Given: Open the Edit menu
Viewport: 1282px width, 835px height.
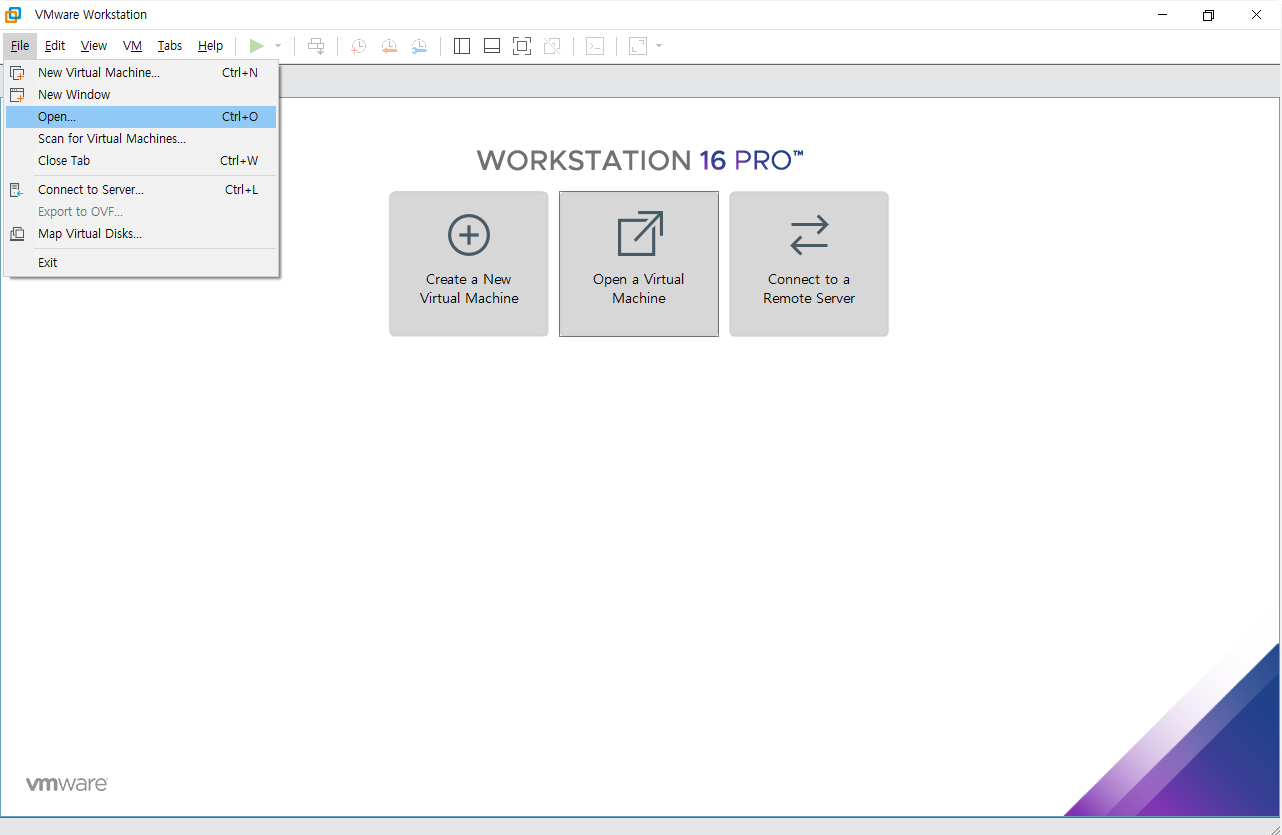Looking at the screenshot, I should [55, 46].
